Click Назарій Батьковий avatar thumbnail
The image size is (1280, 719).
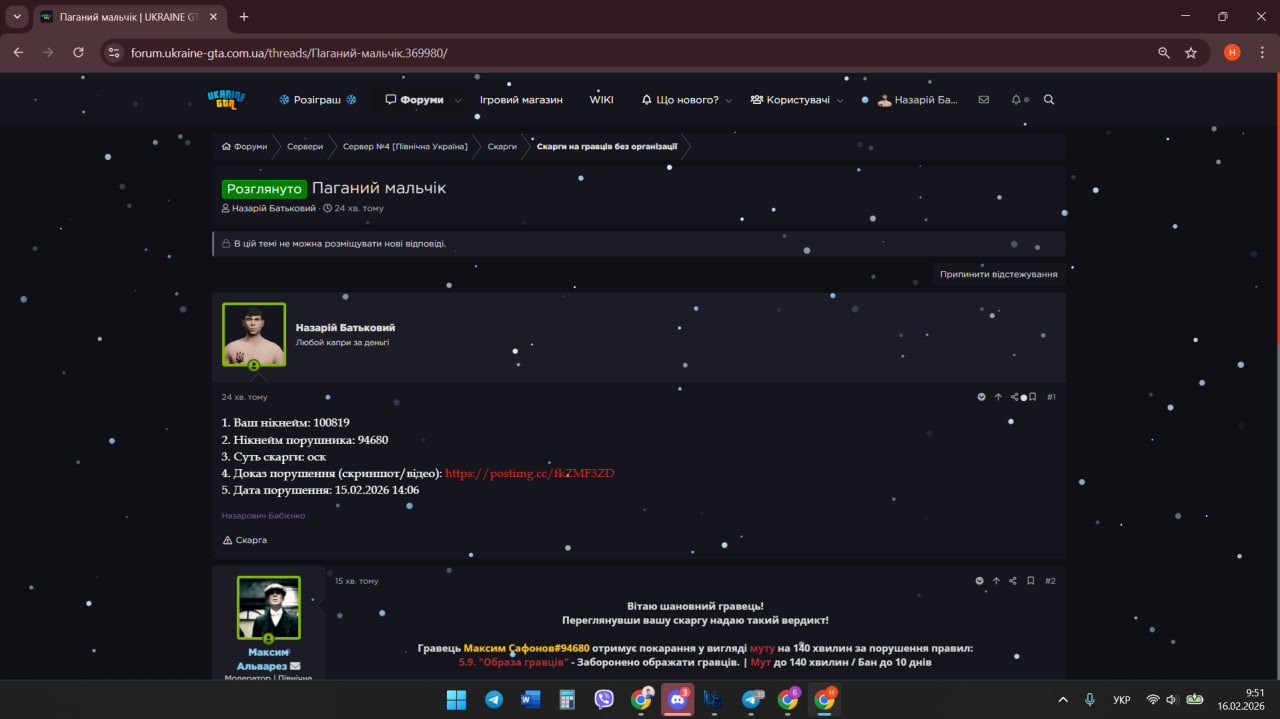tap(254, 335)
